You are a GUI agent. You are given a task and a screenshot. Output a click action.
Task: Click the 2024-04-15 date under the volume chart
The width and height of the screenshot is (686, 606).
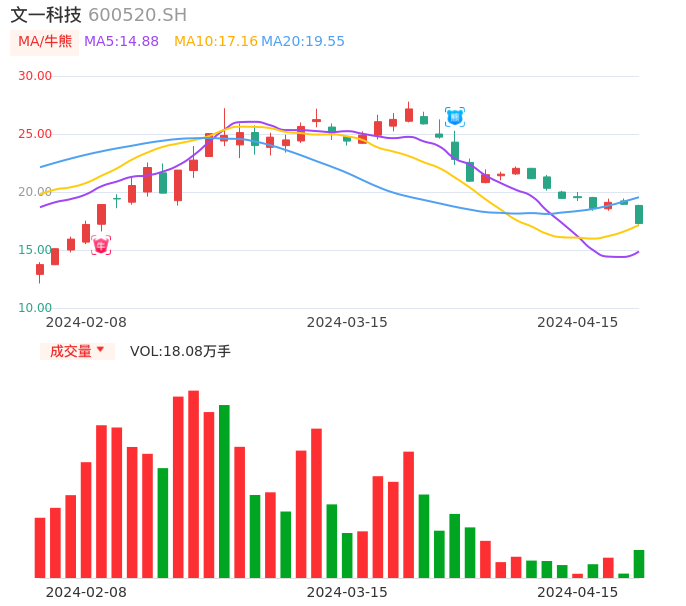coord(577,592)
